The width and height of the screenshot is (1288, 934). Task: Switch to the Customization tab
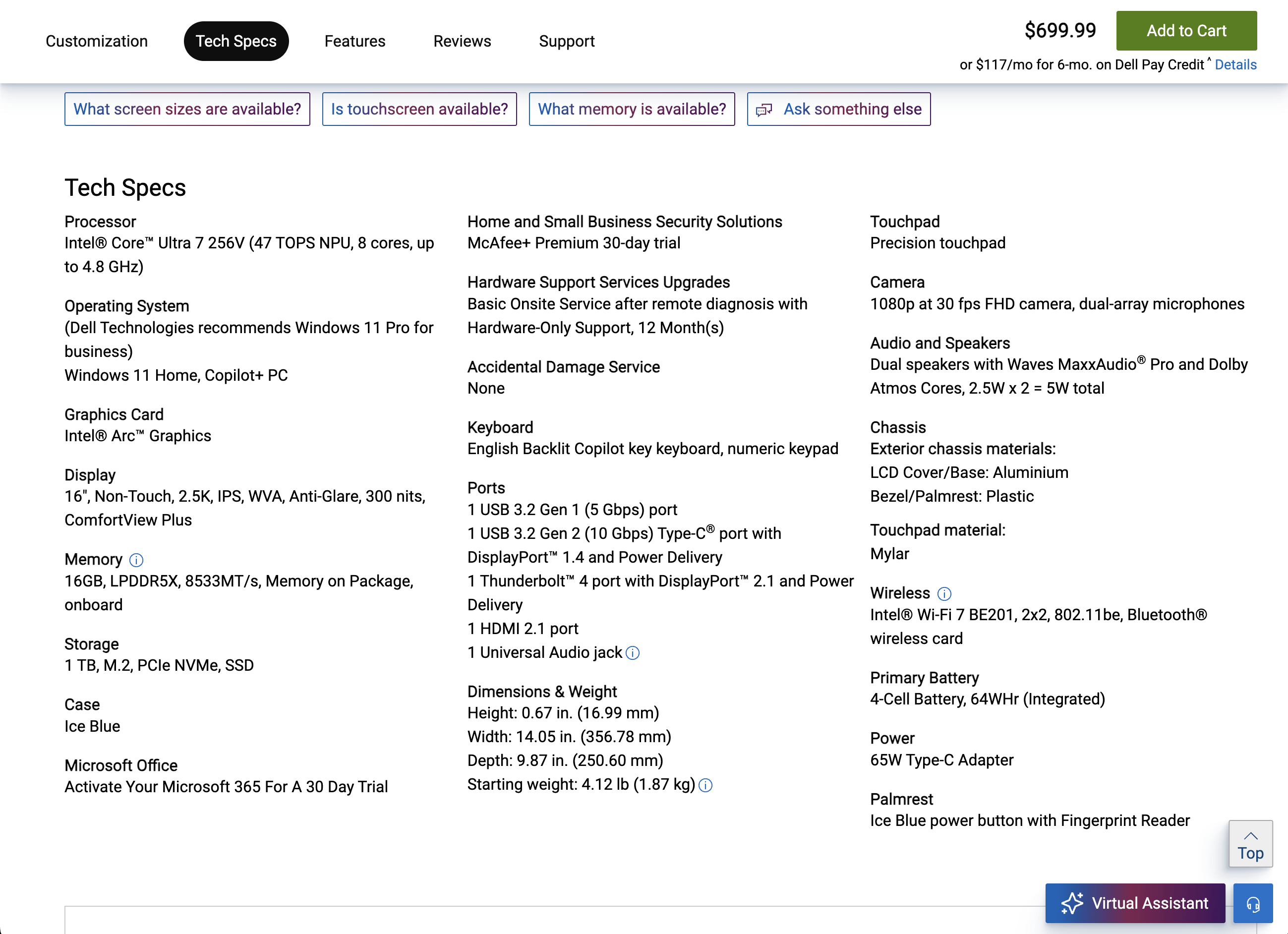point(96,40)
